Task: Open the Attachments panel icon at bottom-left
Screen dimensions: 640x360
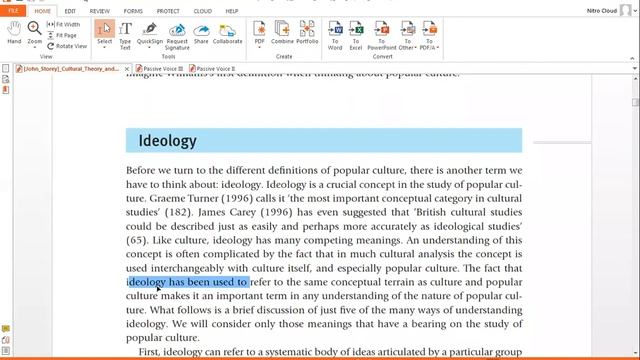Action: click(5, 340)
